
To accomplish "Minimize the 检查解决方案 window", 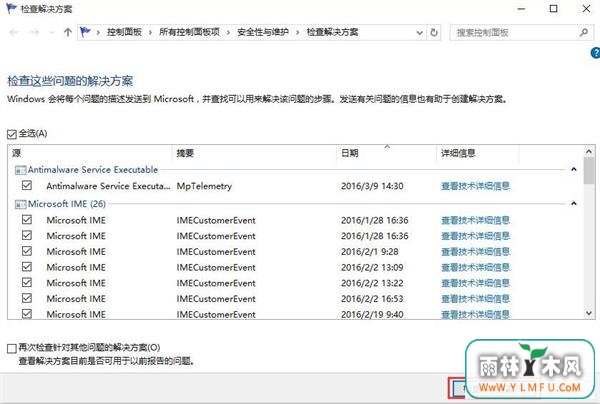I will coord(521,8).
